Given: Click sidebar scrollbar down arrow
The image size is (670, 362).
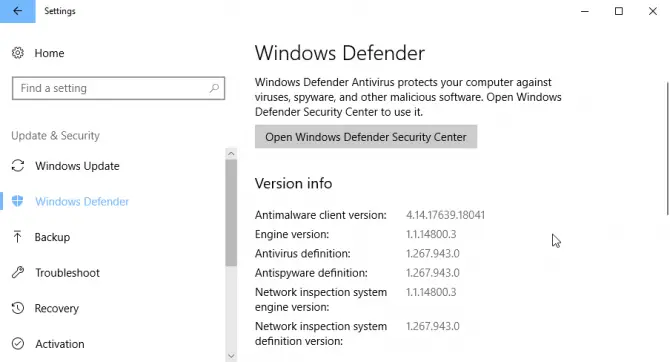Looking at the screenshot, I should tap(231, 356).
